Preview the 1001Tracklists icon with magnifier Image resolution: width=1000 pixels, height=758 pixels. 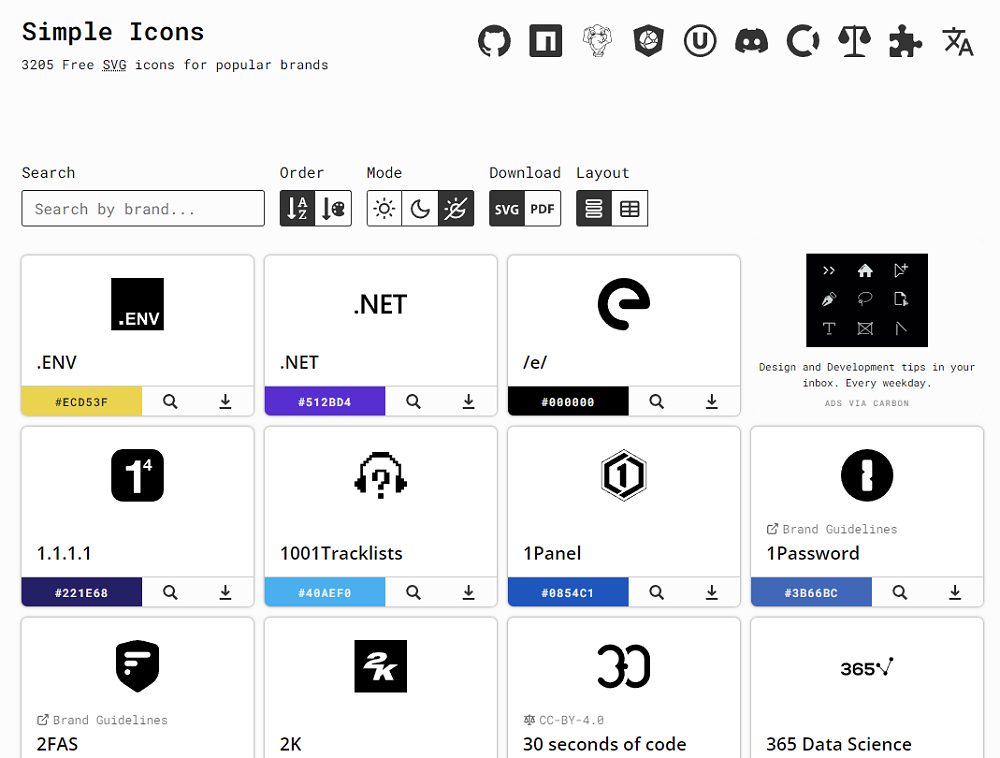(x=413, y=592)
